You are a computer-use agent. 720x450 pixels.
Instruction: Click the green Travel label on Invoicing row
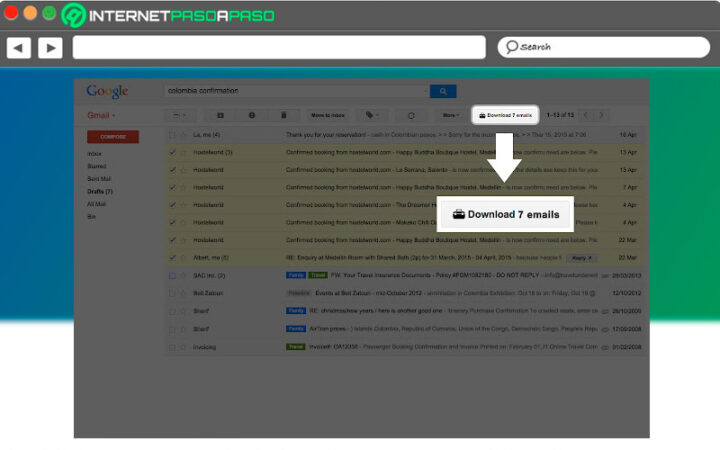tap(296, 347)
